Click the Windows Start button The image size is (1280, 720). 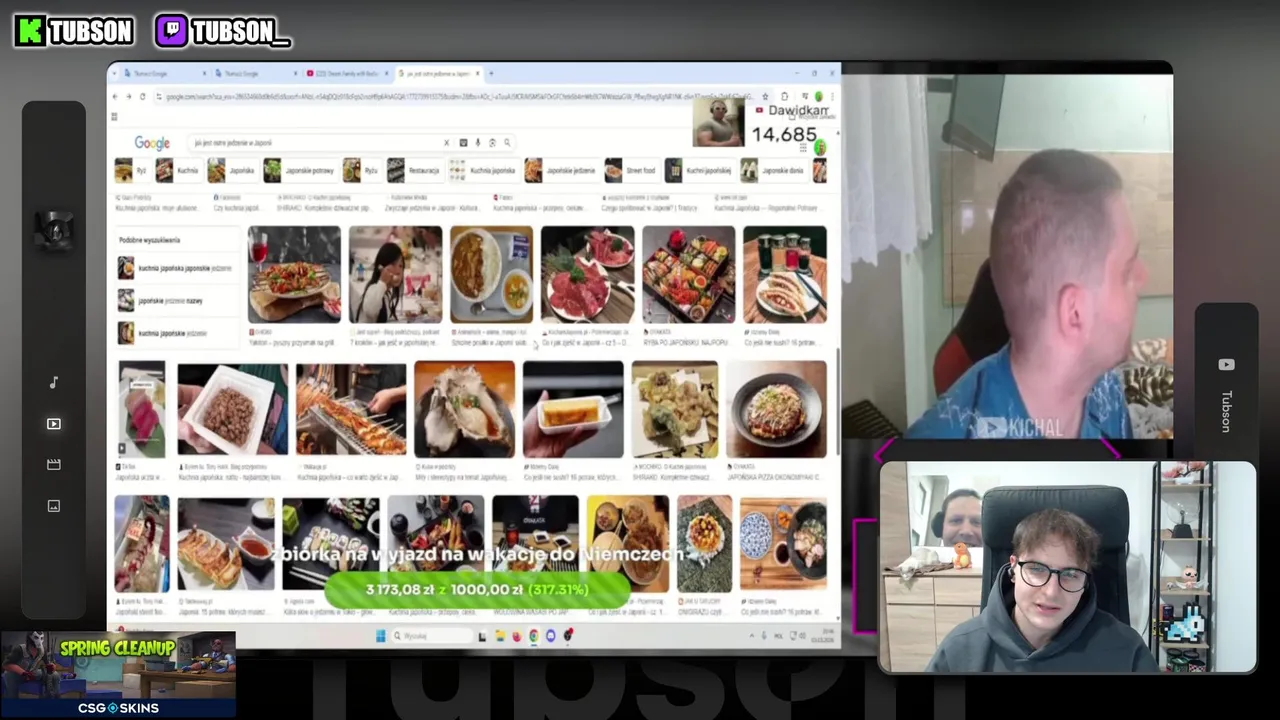pos(380,636)
